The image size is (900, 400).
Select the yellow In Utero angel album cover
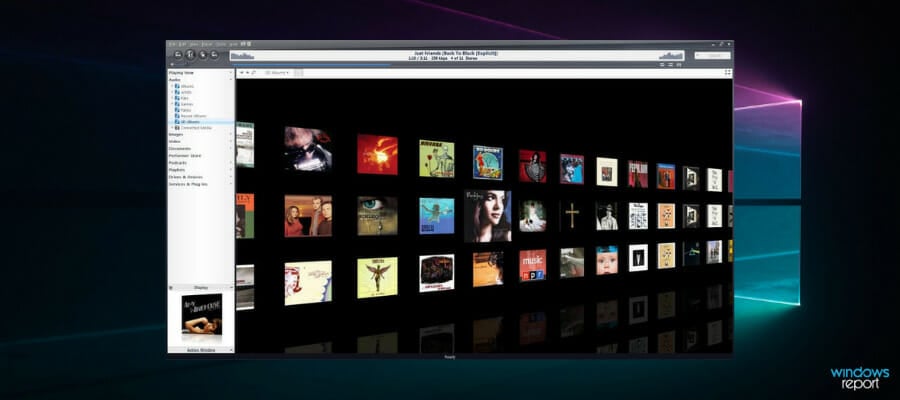377,277
